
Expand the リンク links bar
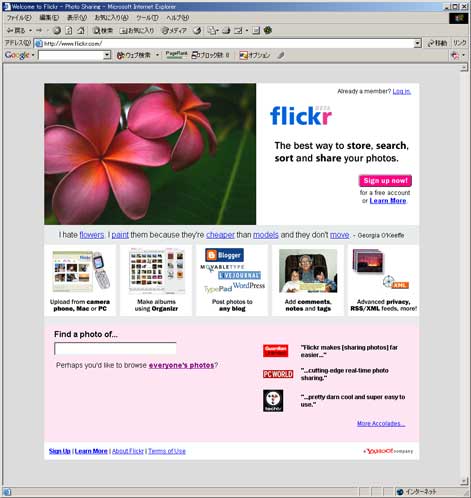(460, 43)
